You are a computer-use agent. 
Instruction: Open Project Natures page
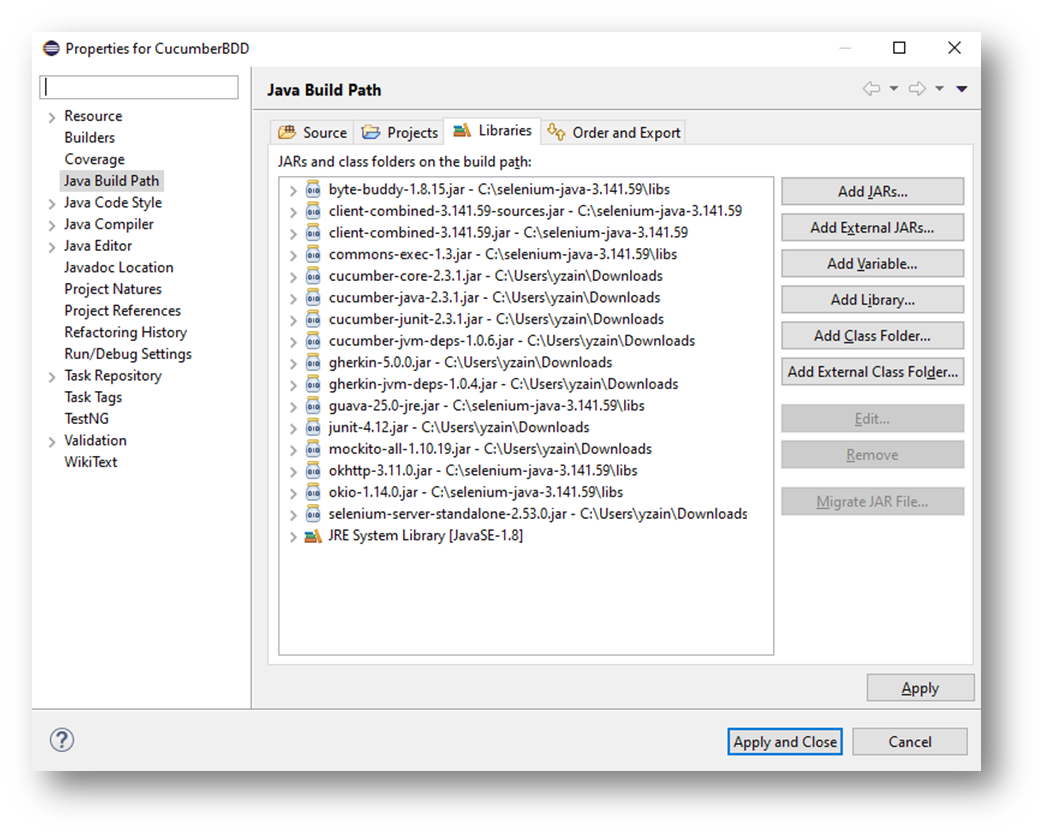113,289
